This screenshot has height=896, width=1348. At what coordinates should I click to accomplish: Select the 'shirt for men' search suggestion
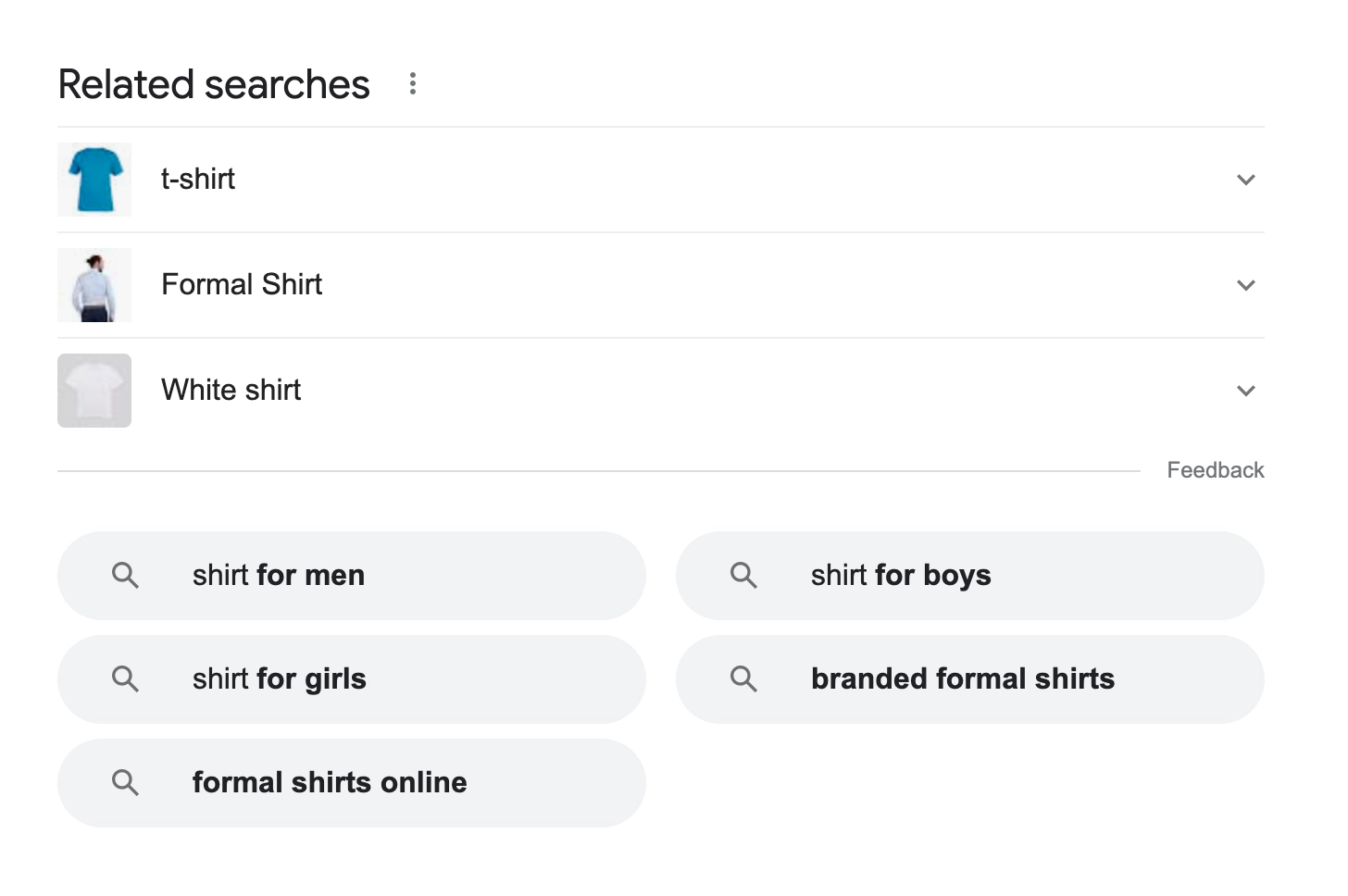coord(278,575)
